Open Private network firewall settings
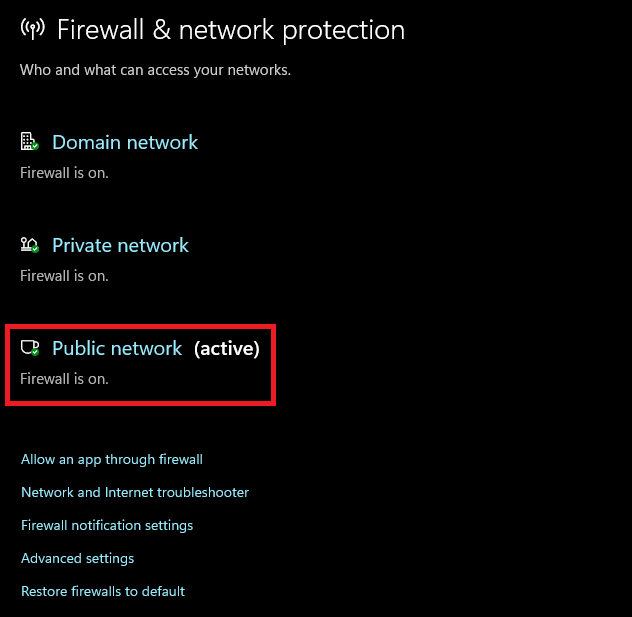632x617 pixels. (120, 245)
